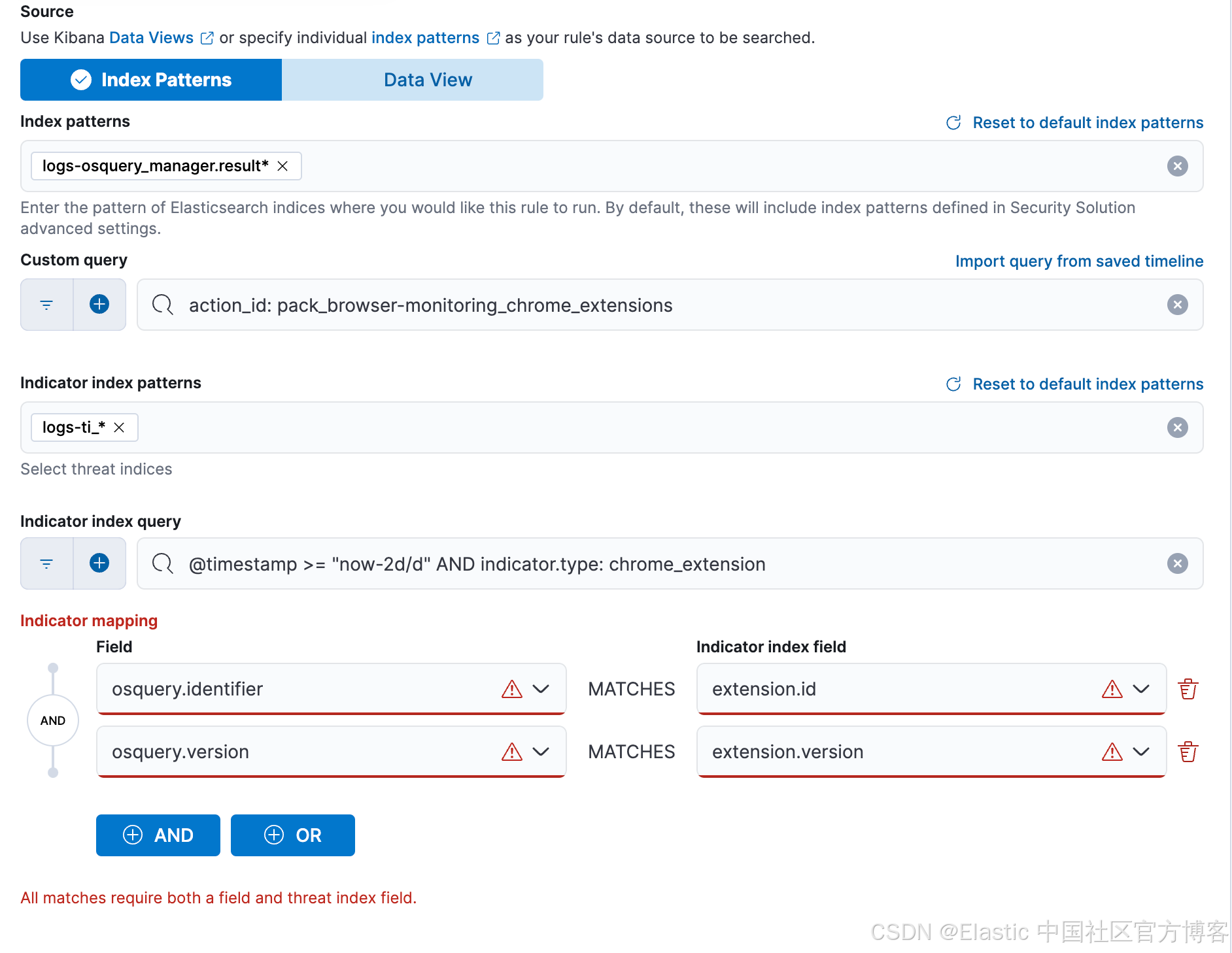The width and height of the screenshot is (1232, 953).
Task: Click the extension.id field text
Action: [x=764, y=689]
